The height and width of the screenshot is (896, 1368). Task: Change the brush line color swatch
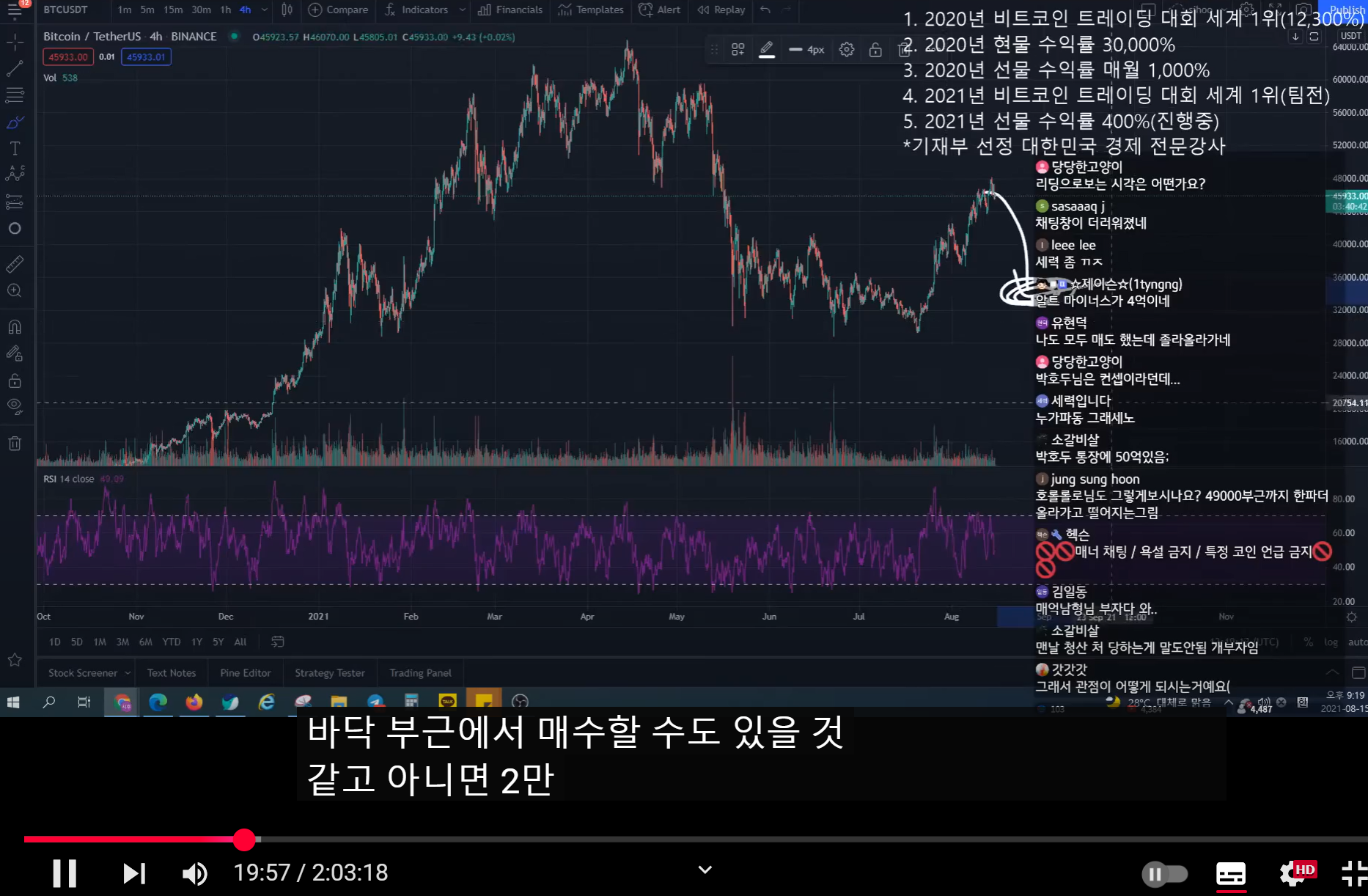[x=767, y=49]
